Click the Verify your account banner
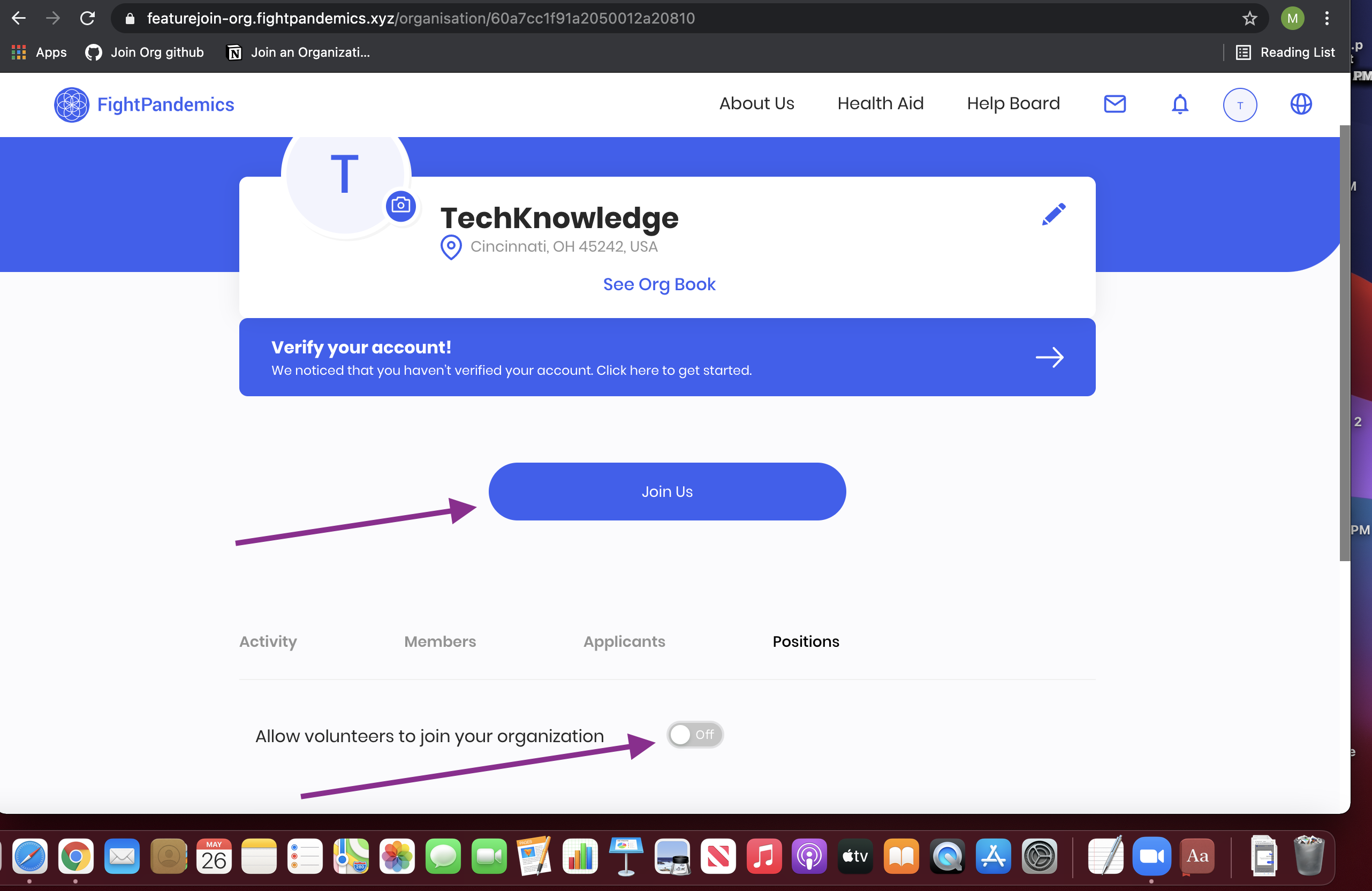Viewport: 1372px width, 891px height. 667,357
